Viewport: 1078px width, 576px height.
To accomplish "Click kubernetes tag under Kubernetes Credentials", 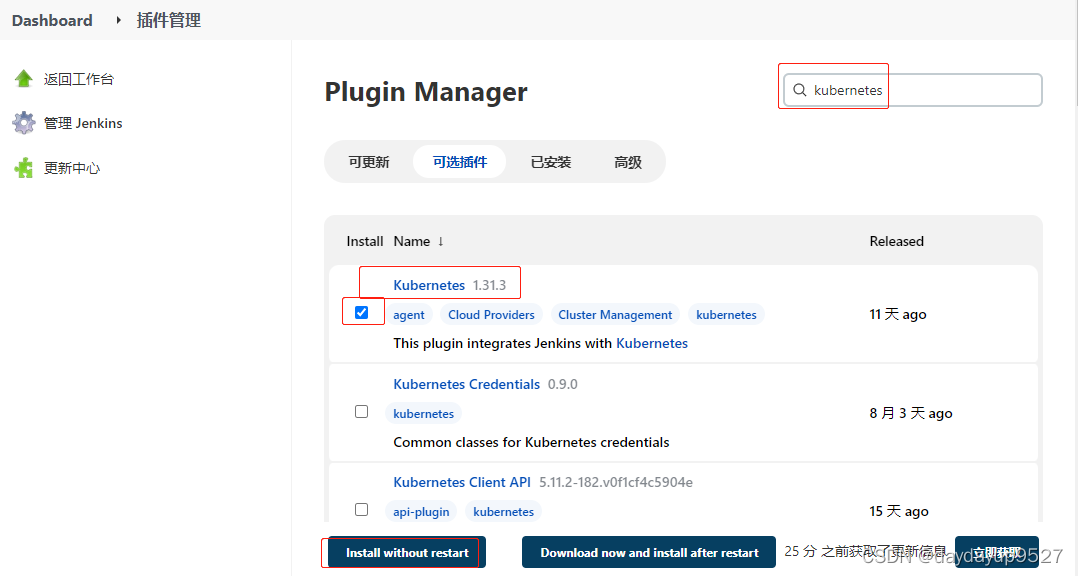I will (424, 414).
